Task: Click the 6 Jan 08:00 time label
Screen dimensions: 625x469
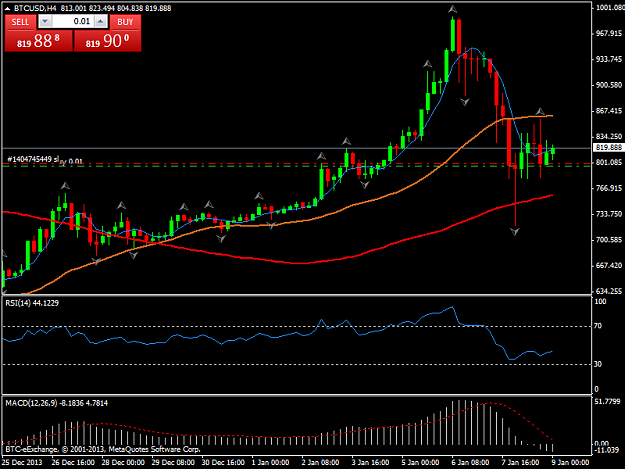Action: [470, 462]
